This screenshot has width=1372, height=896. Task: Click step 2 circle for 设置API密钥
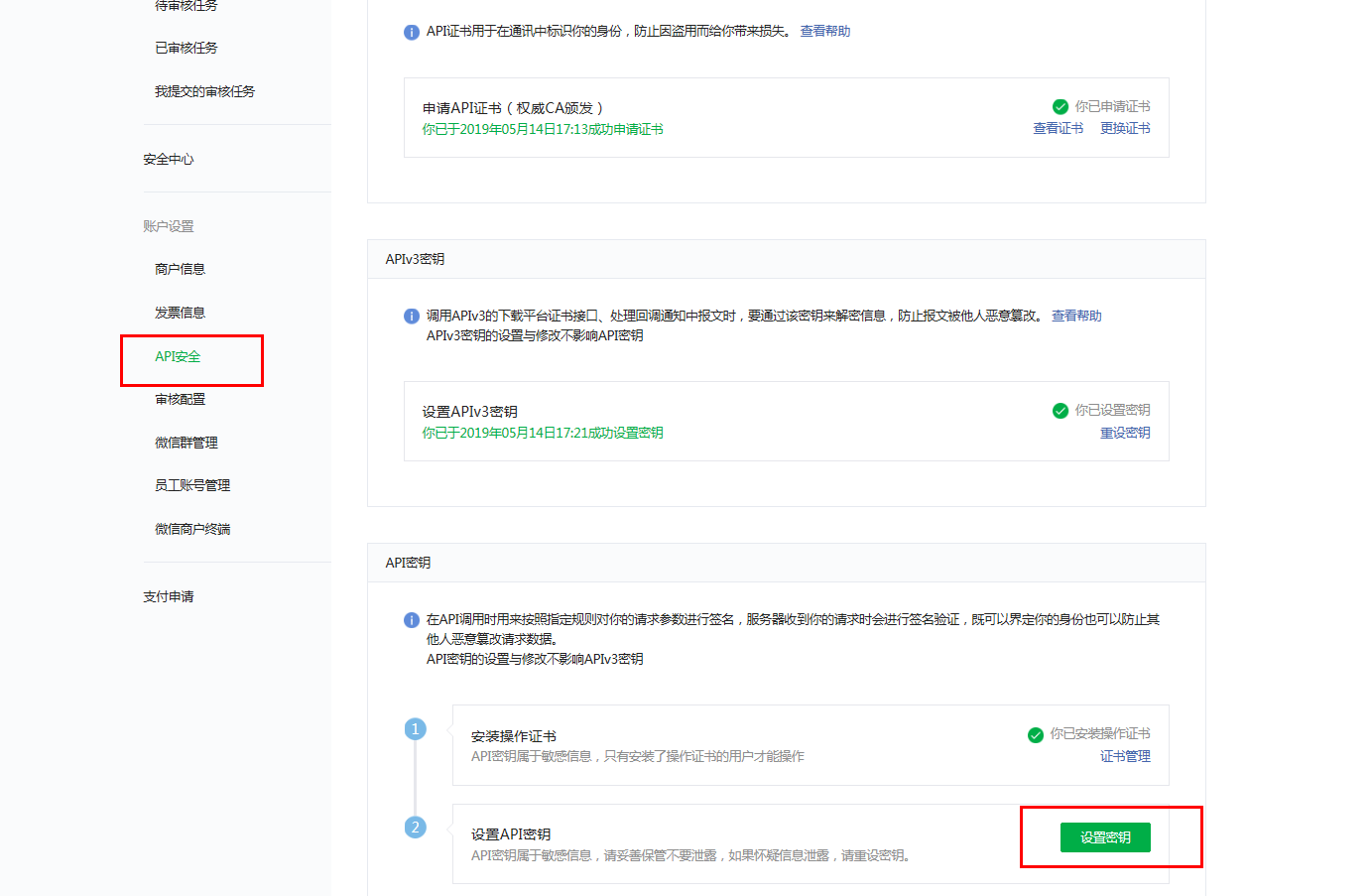416,828
